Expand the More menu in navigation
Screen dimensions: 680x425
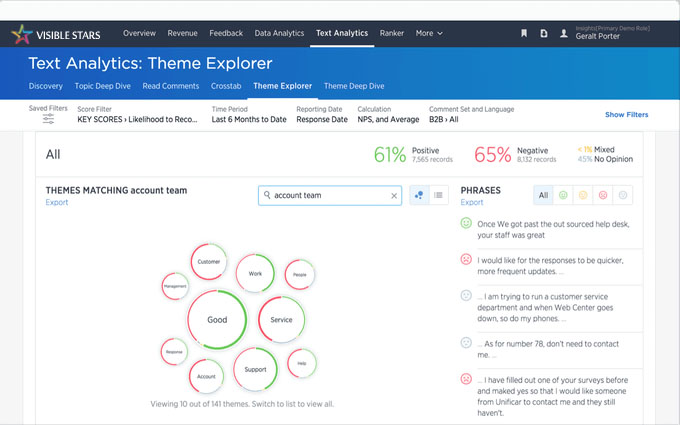429,33
